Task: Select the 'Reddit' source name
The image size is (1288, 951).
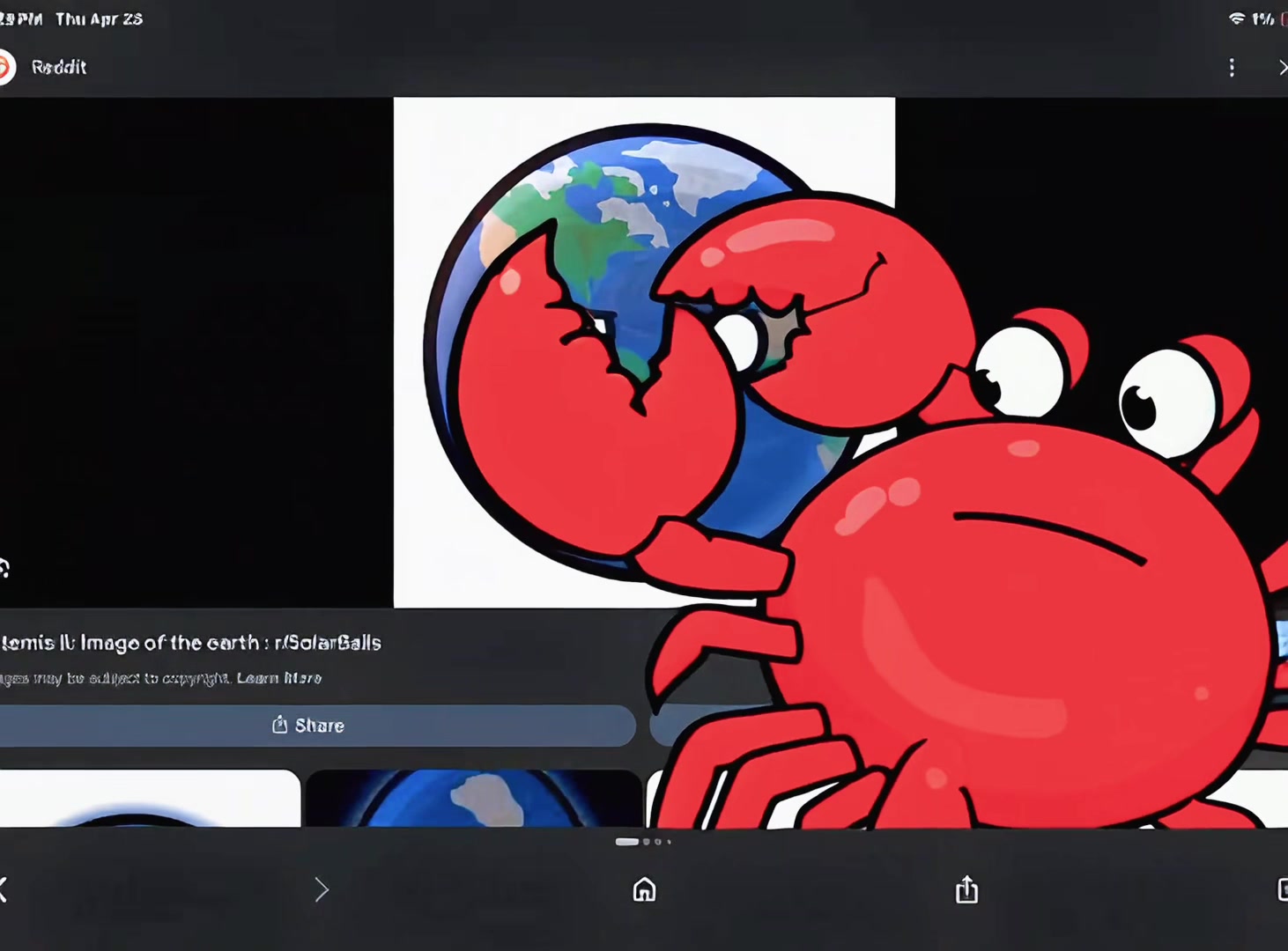Action: (x=59, y=67)
